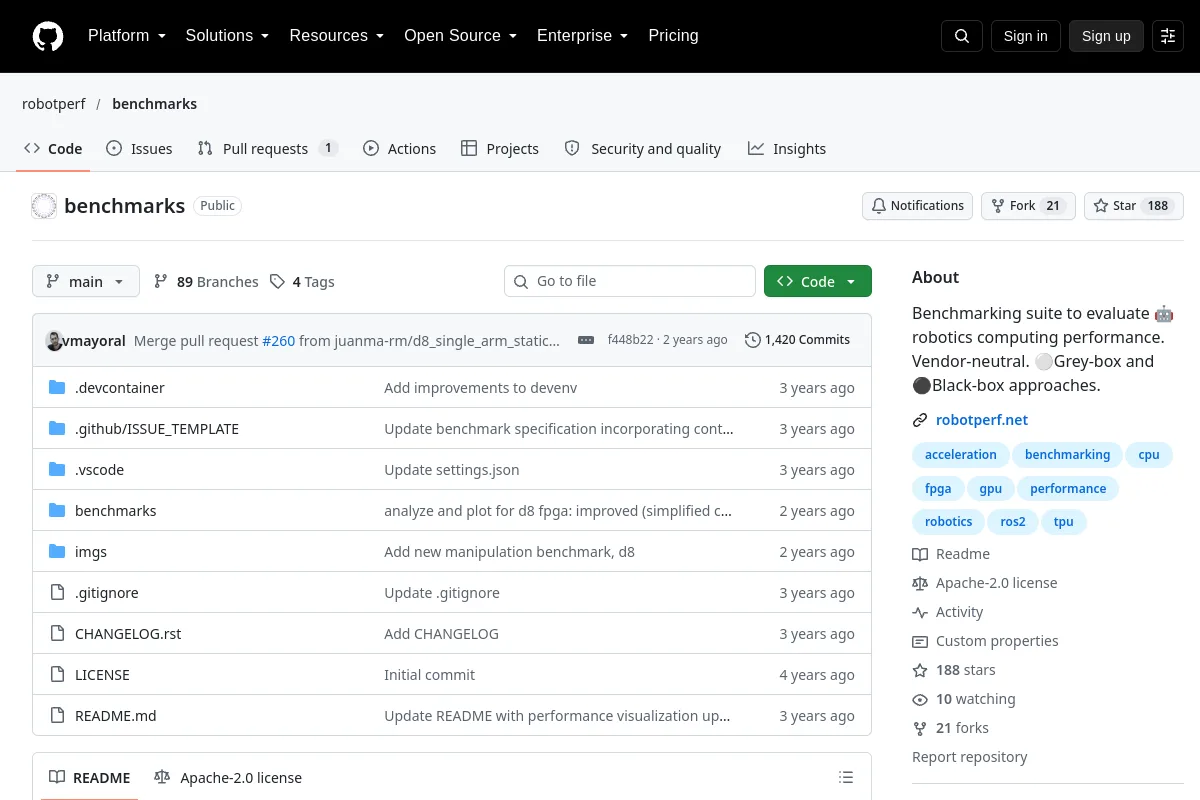Open the README outline list icon
1200x800 pixels.
[846, 778]
